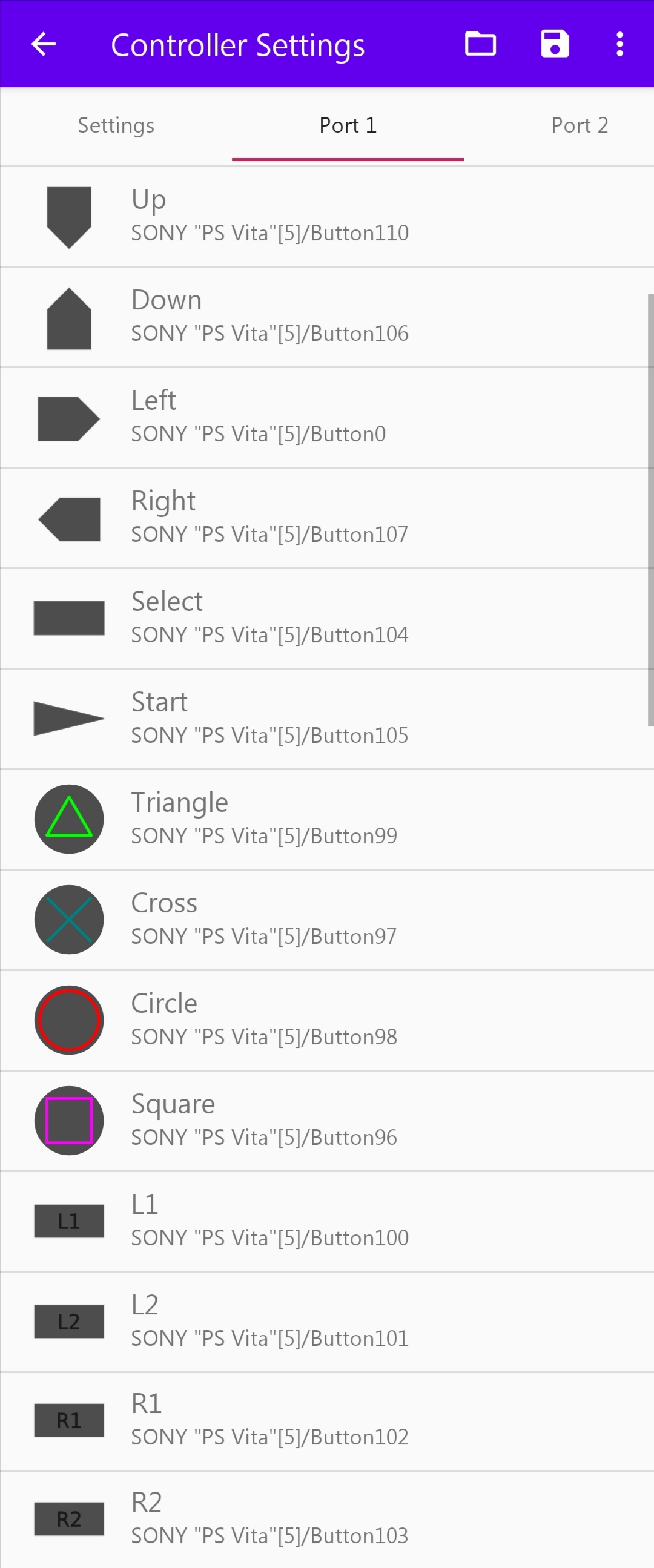The height and width of the screenshot is (1568, 654).
Task: Select the Square button mapping icon
Action: pyautogui.click(x=68, y=1120)
